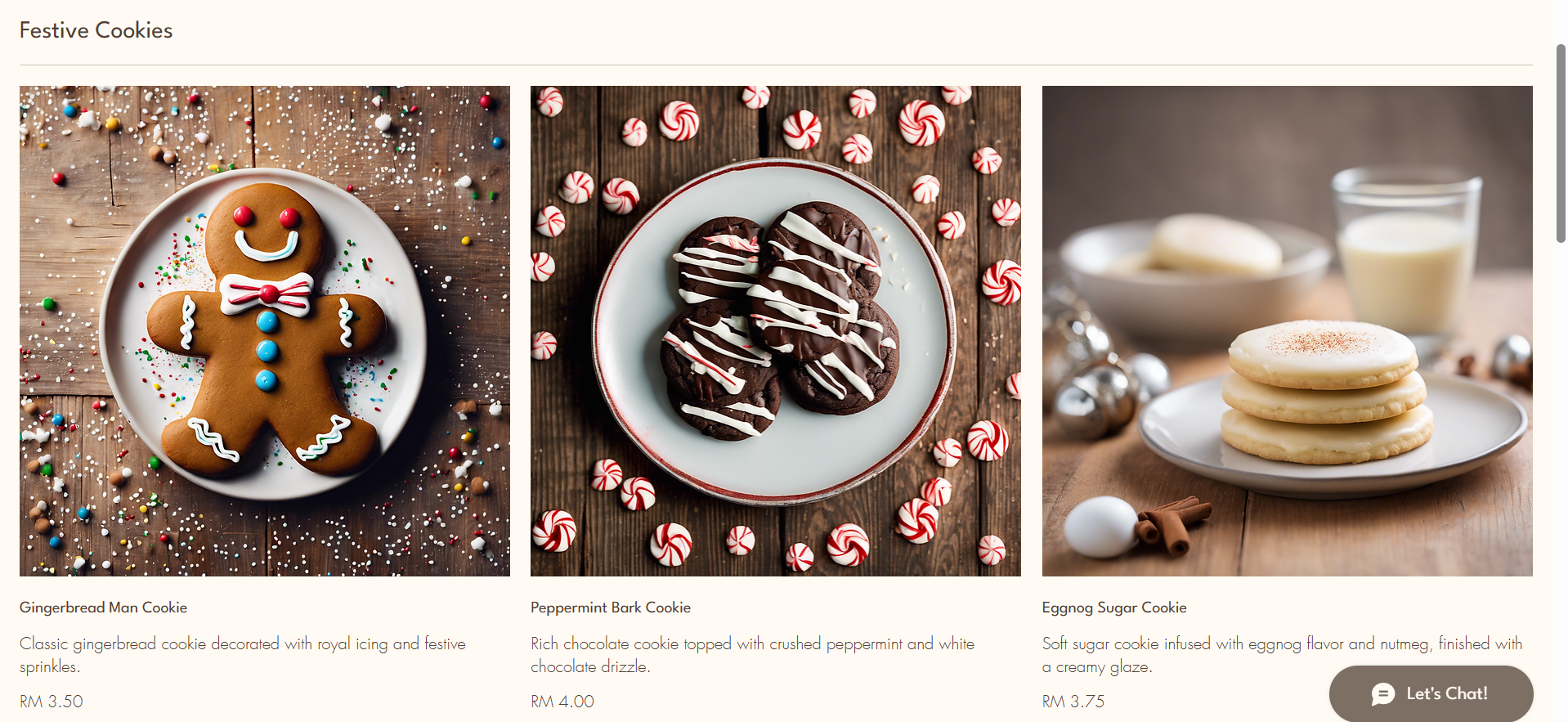Click the cinnamon sticks in eggnog photo
Screen dimensions: 1568x722
pos(1172,523)
